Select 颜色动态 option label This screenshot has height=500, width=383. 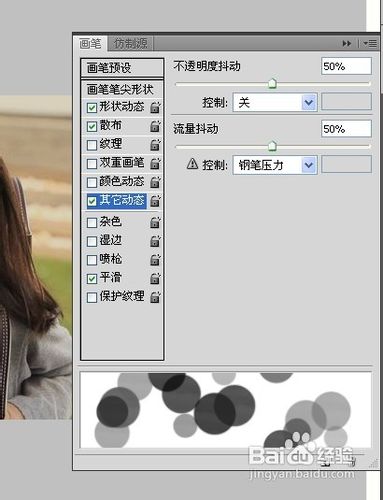click(x=122, y=181)
